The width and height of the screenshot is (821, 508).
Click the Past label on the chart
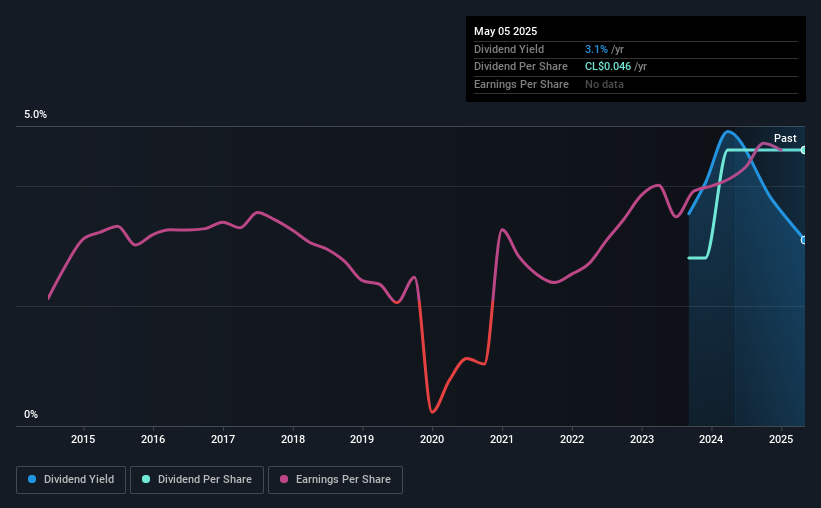[x=785, y=138]
